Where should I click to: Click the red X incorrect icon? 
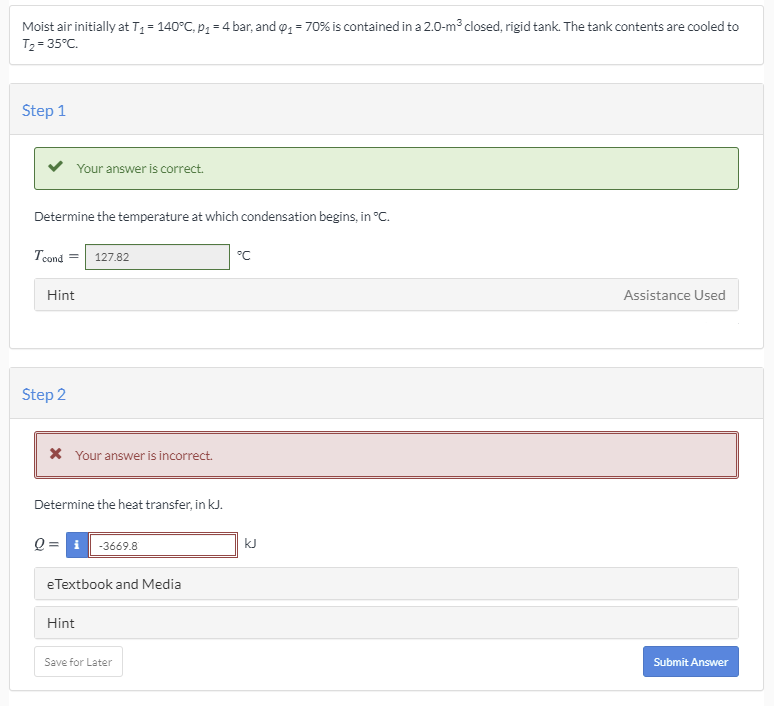(57, 455)
